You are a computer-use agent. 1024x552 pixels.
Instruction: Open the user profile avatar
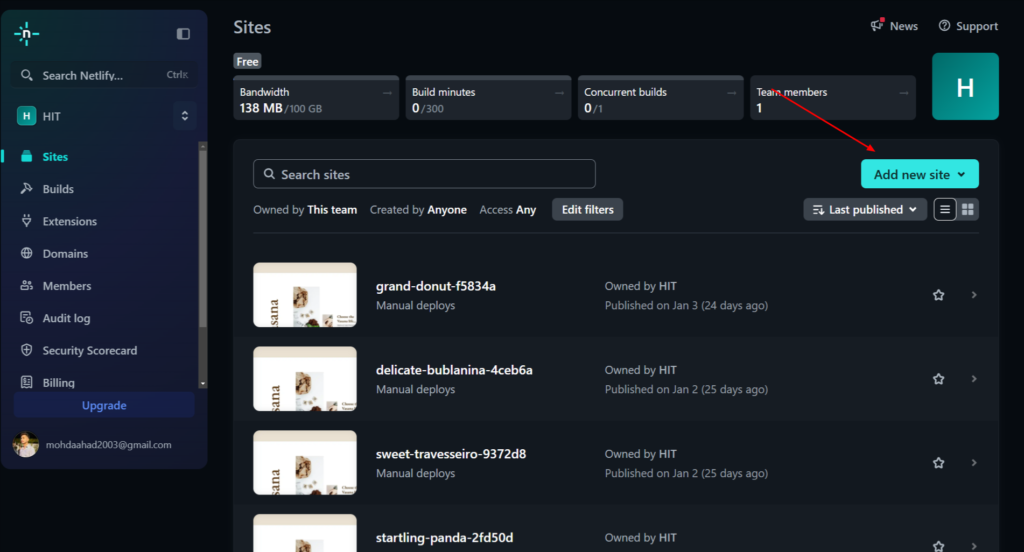pos(25,445)
